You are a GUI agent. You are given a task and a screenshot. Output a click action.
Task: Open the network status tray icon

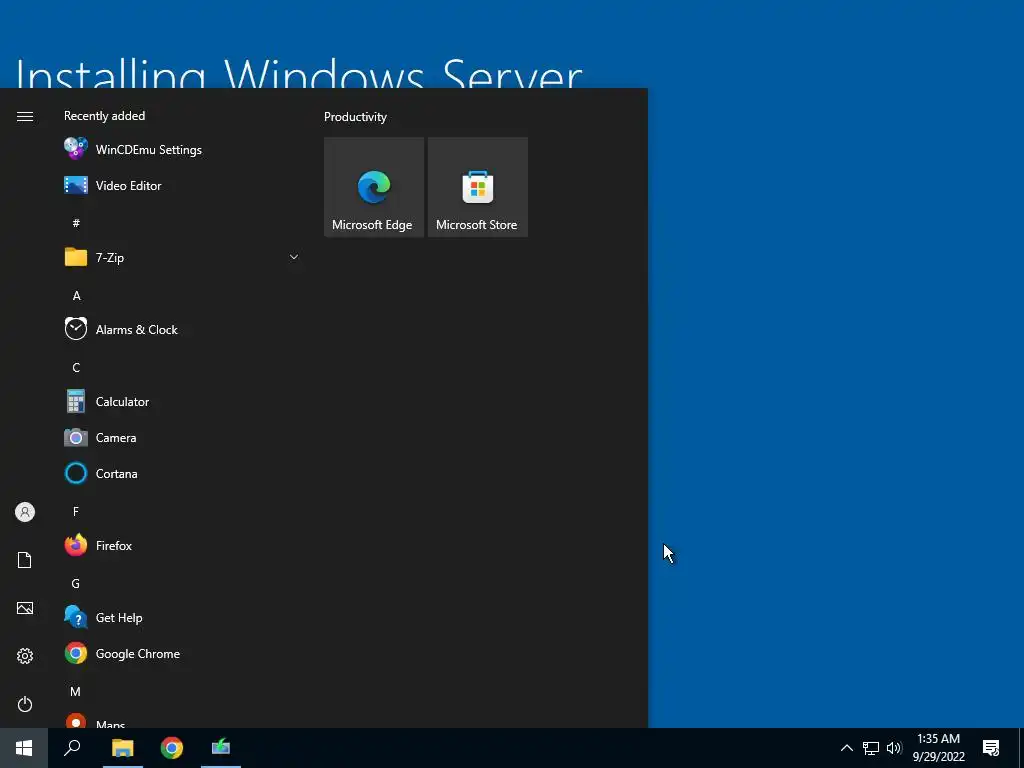tap(871, 748)
